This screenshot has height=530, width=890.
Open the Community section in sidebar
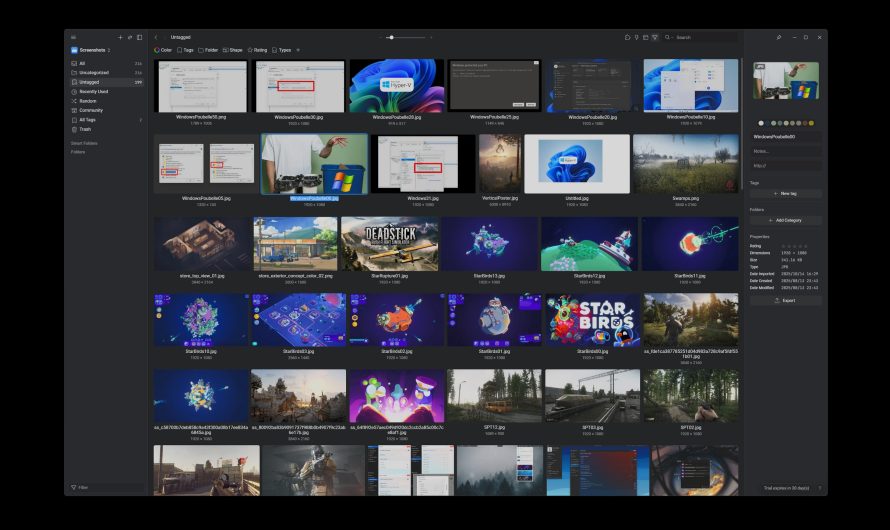click(x=91, y=110)
